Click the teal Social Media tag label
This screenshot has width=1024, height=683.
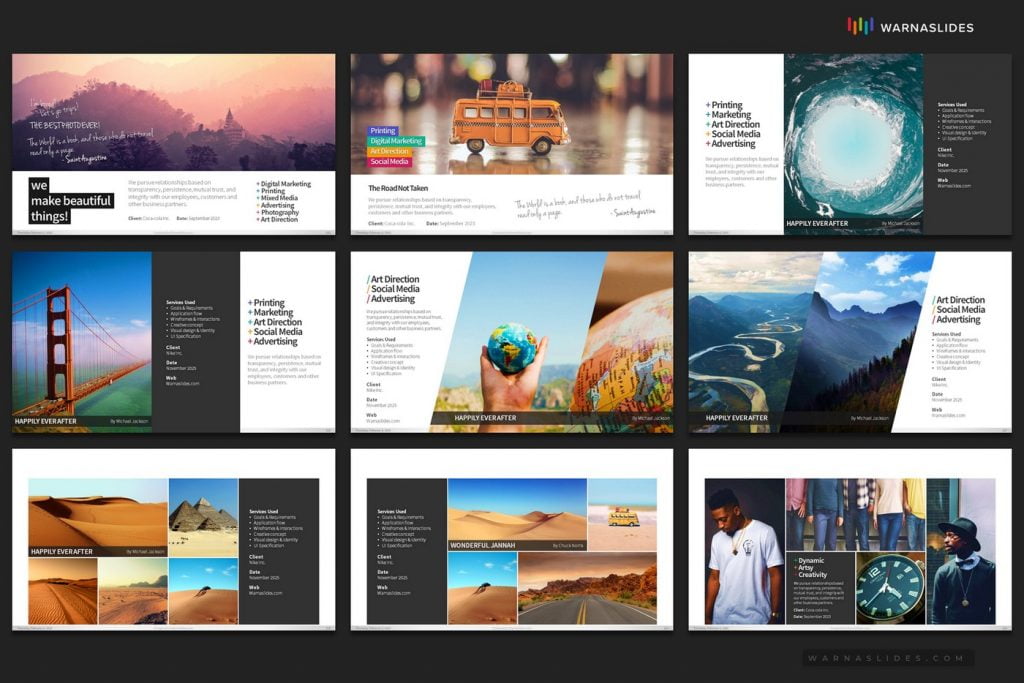tap(389, 162)
